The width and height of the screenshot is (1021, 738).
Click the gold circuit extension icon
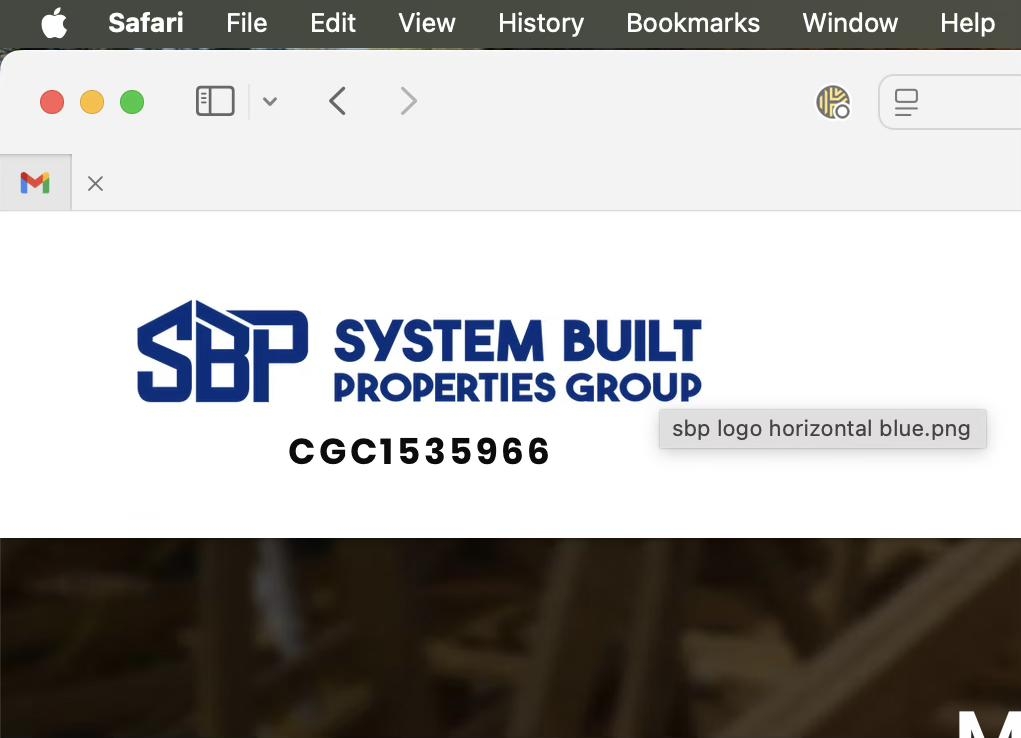pos(833,102)
